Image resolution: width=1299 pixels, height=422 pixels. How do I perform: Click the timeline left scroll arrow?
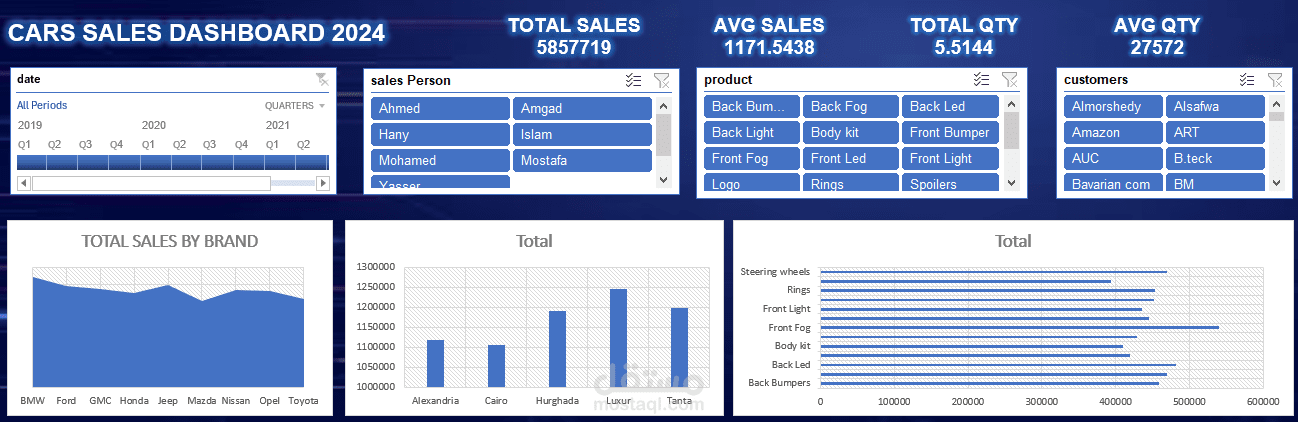(24, 183)
